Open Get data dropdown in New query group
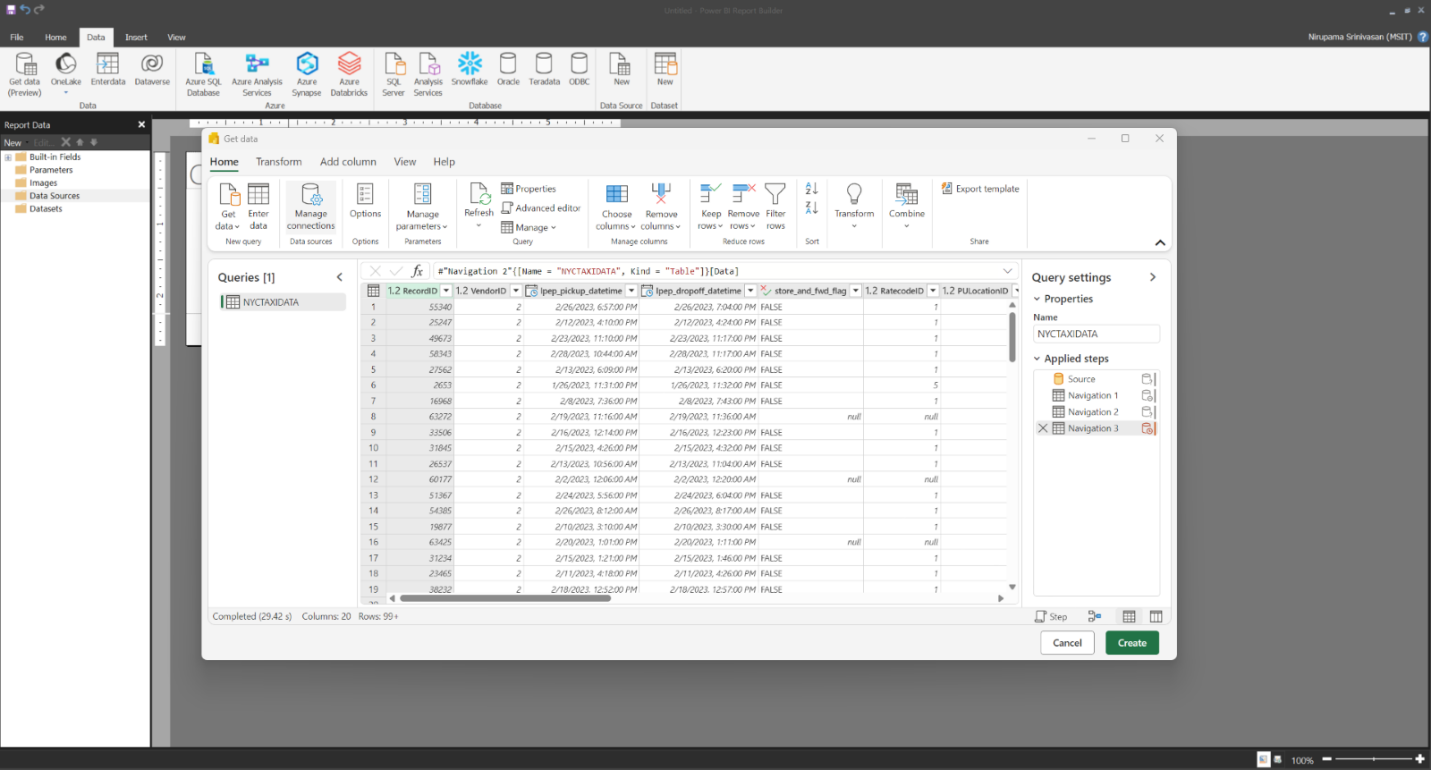 [x=228, y=207]
